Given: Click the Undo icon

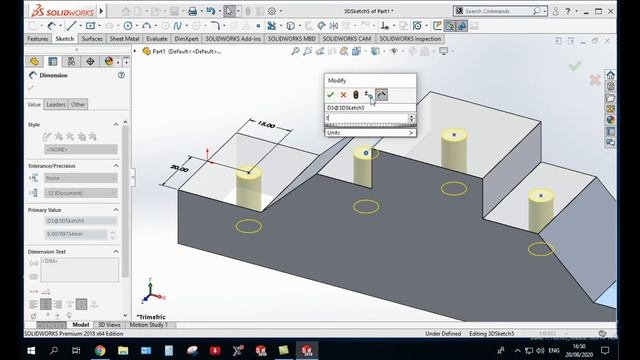Looking at the screenshot, I should pyautogui.click(x=211, y=11).
